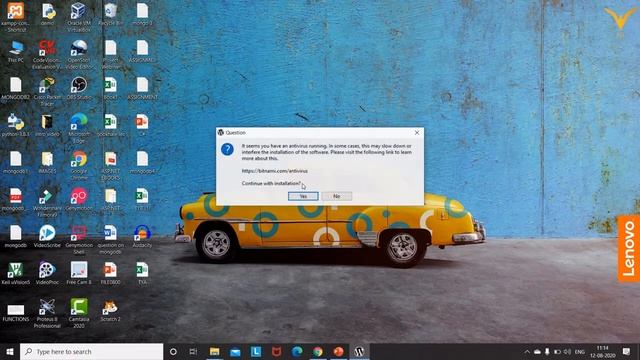Viewport: 640px width, 360px height.
Task: Open PowerPoint from the taskbar
Action: coord(338,351)
